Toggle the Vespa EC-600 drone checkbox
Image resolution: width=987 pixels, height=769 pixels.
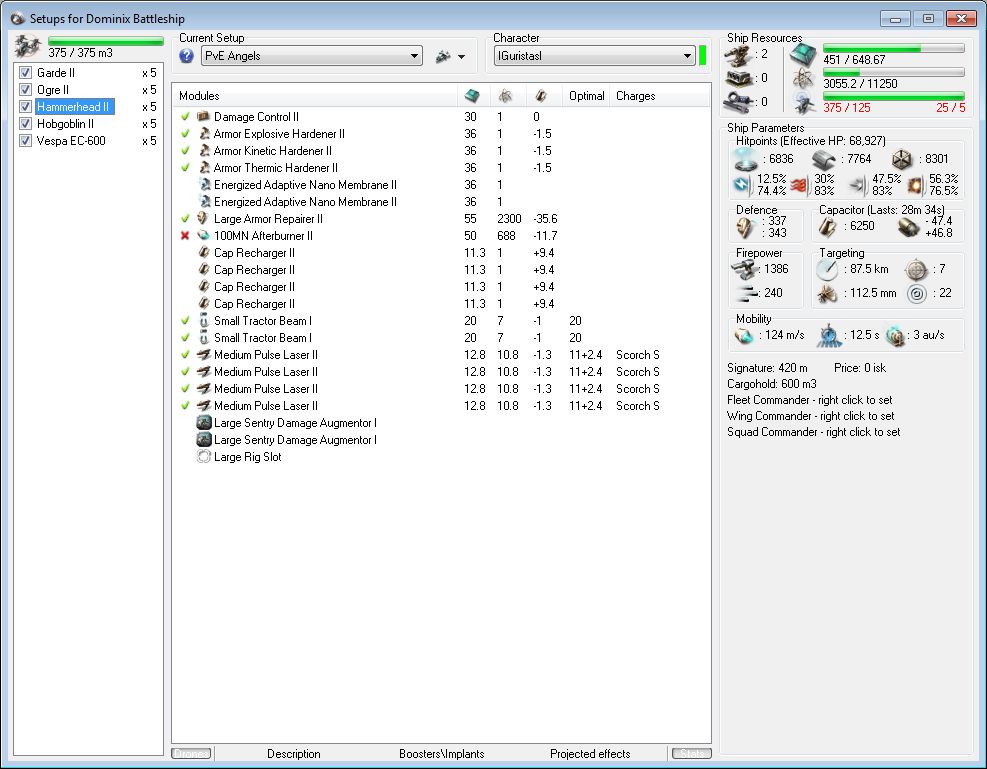[25, 140]
